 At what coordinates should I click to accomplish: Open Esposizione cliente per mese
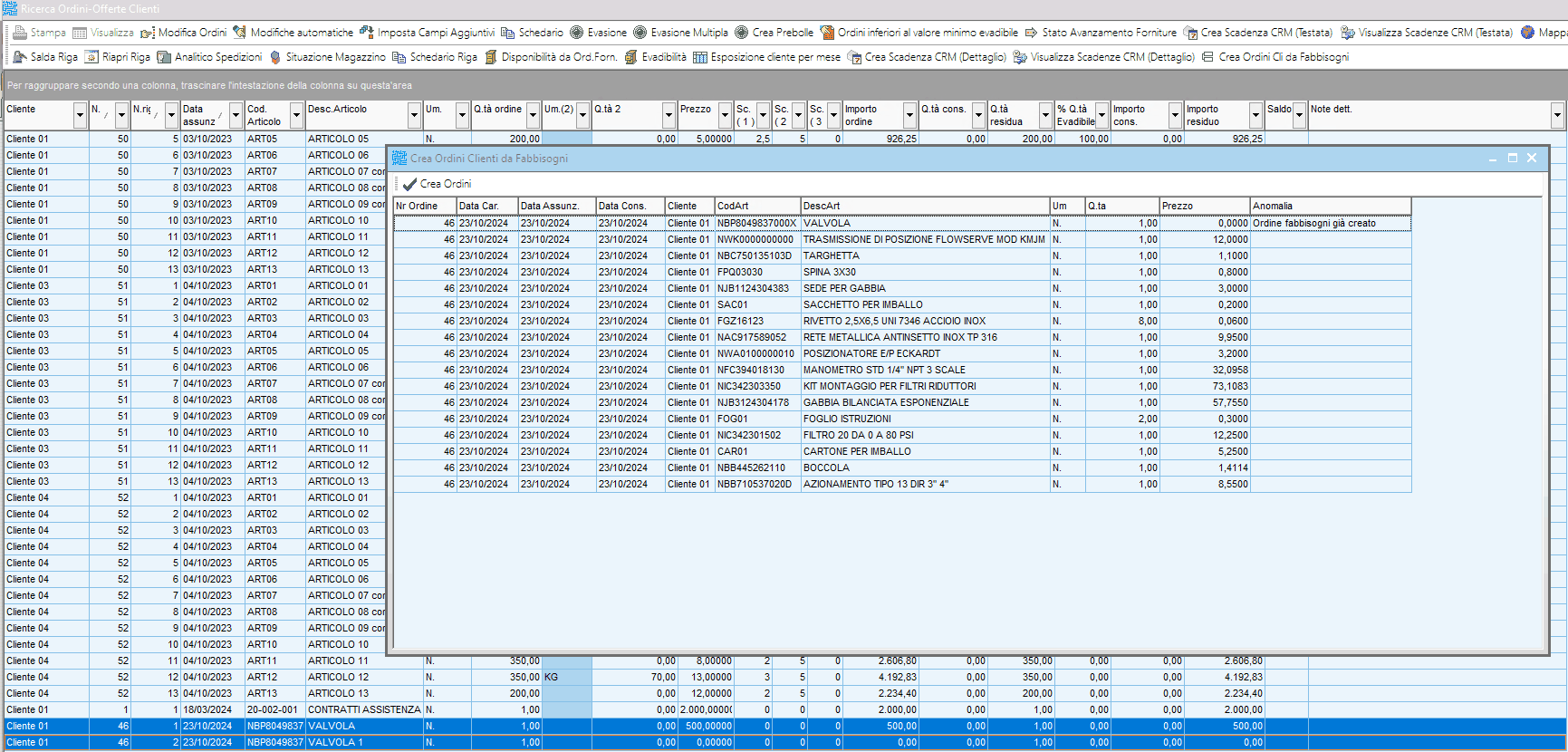766,57
